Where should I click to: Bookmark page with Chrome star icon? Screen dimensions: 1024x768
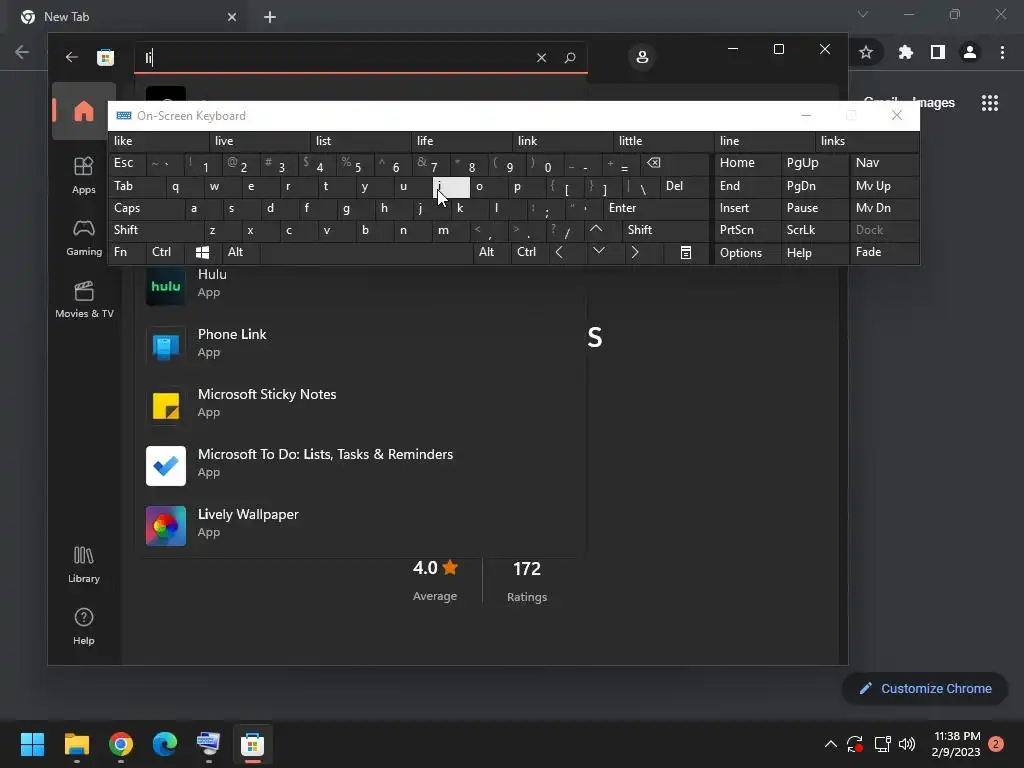point(866,52)
